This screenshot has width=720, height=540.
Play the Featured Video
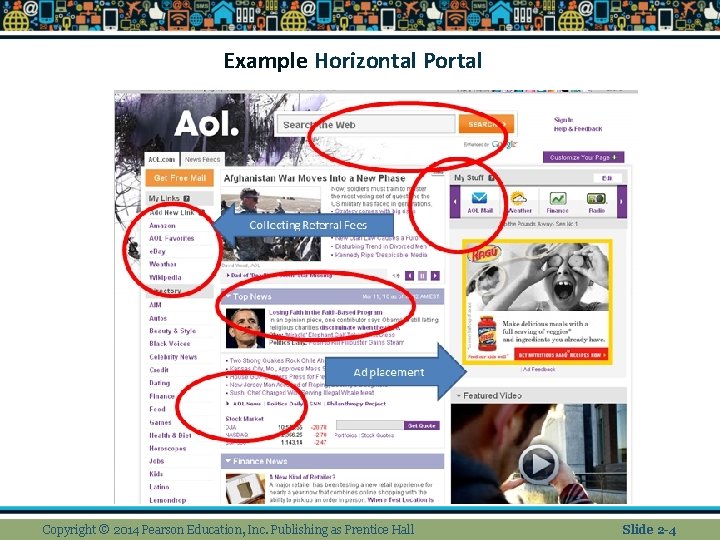tap(538, 464)
